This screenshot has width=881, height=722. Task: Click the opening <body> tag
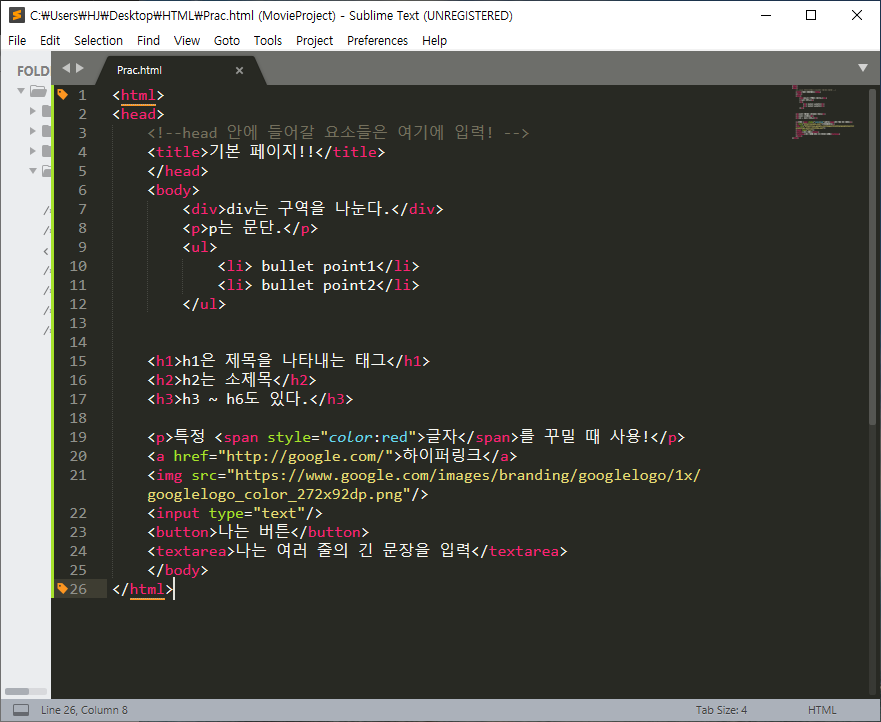coord(174,190)
